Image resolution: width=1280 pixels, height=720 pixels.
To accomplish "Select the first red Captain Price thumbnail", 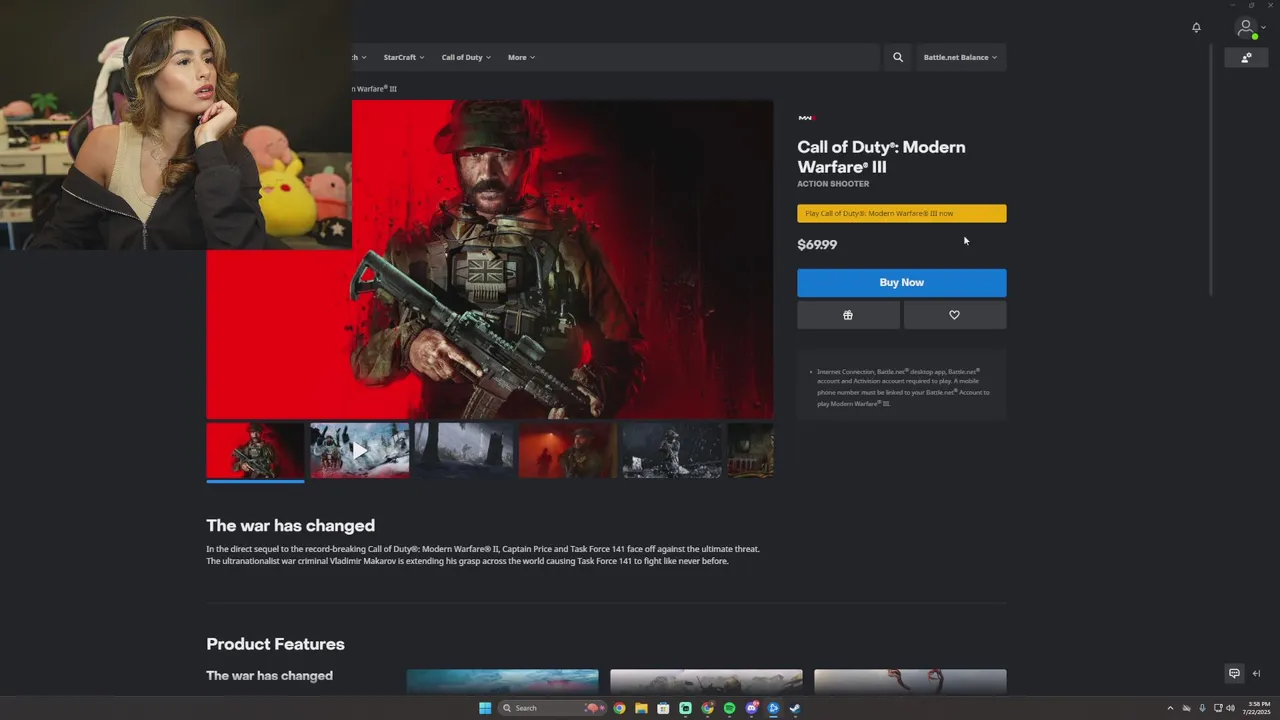I will pos(255,450).
